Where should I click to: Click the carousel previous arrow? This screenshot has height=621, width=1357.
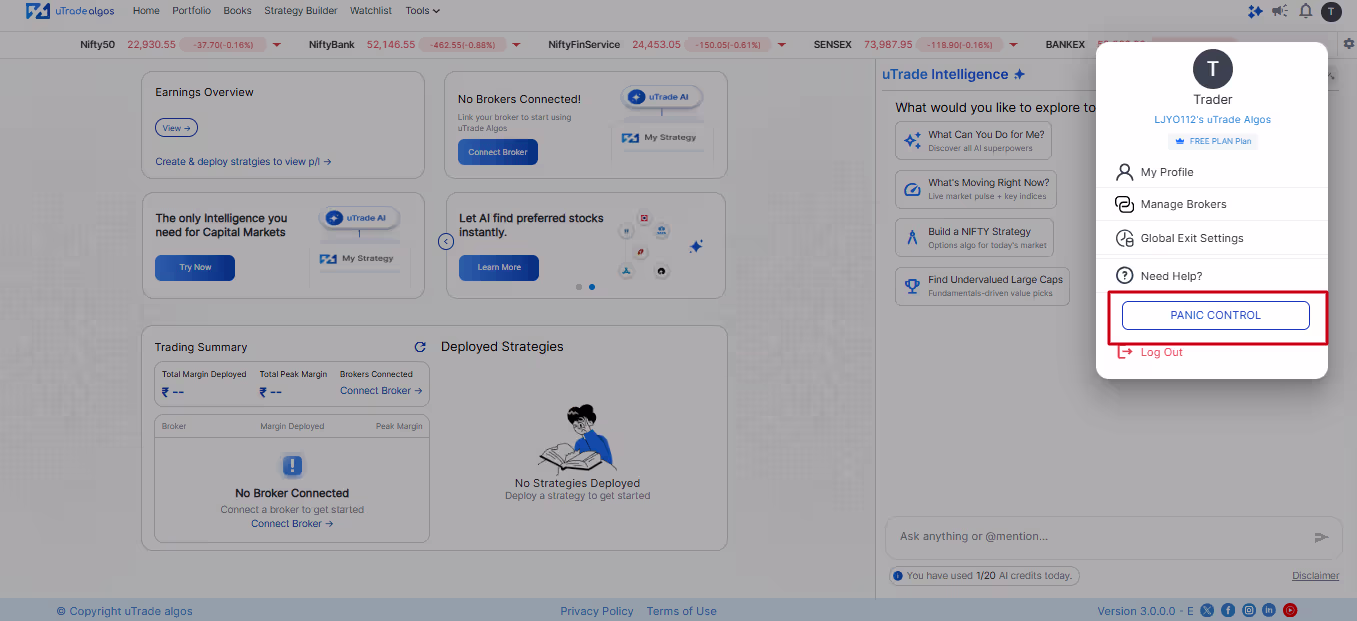pos(446,241)
